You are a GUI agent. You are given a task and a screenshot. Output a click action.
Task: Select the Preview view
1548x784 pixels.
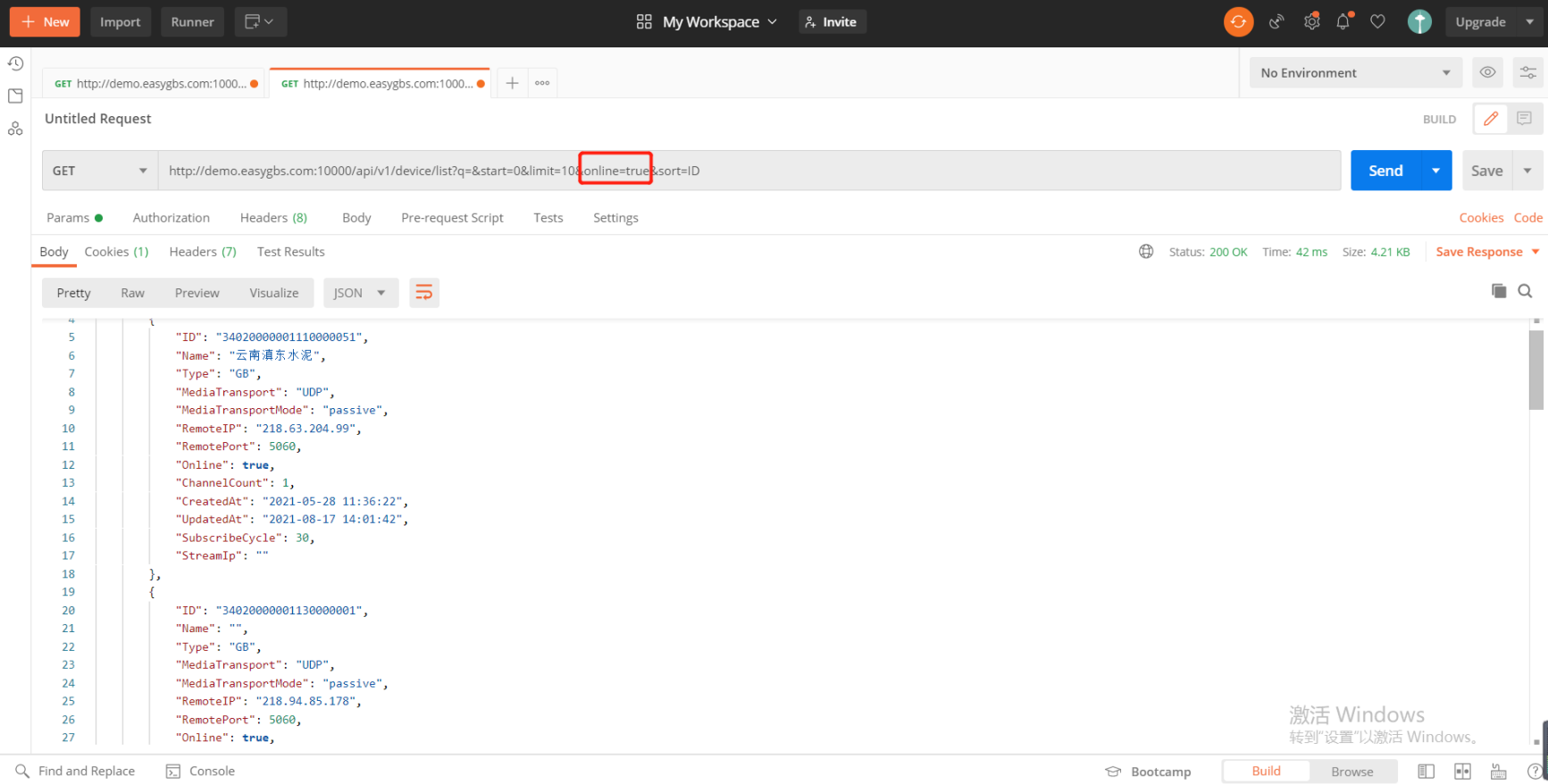tap(197, 293)
